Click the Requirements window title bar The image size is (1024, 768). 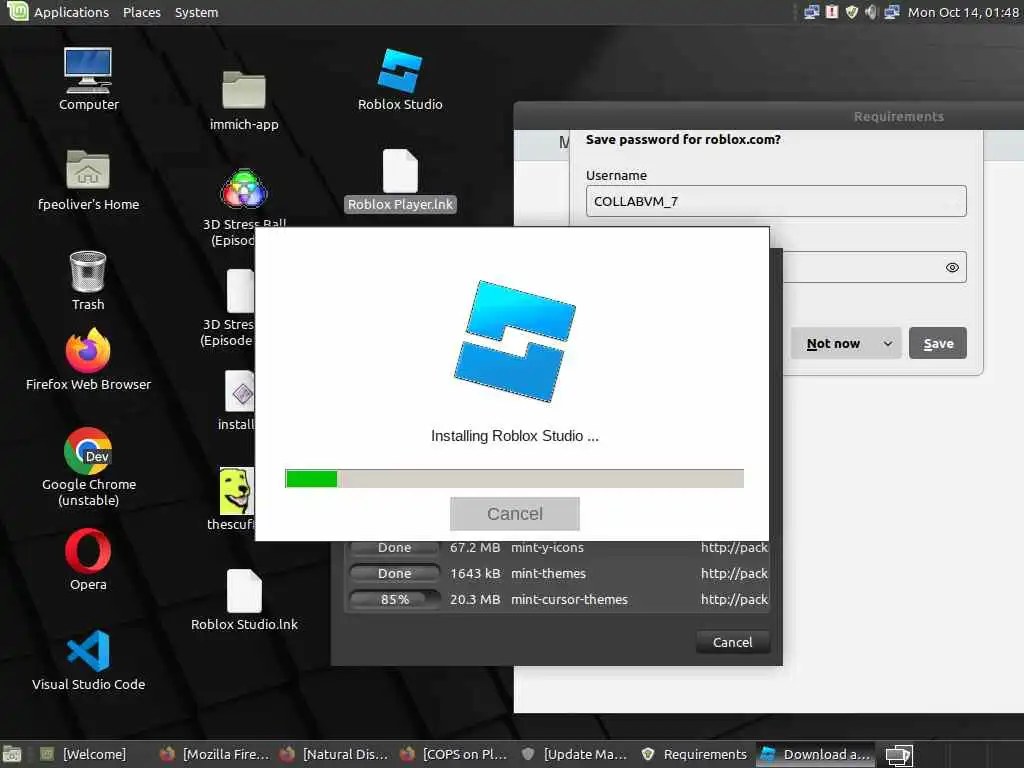769,116
